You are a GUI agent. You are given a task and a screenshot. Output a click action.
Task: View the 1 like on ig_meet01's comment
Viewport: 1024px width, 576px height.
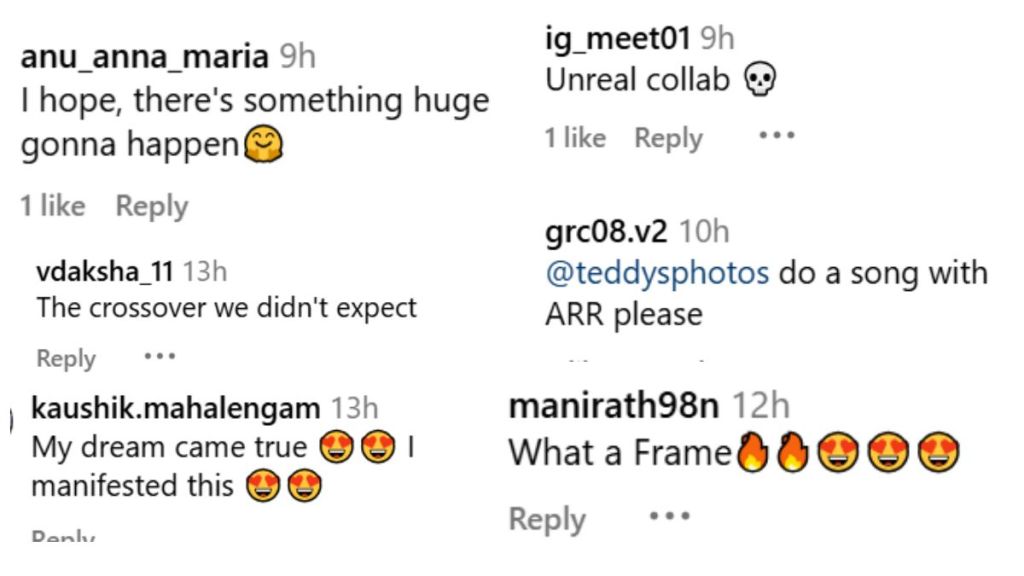(575, 138)
